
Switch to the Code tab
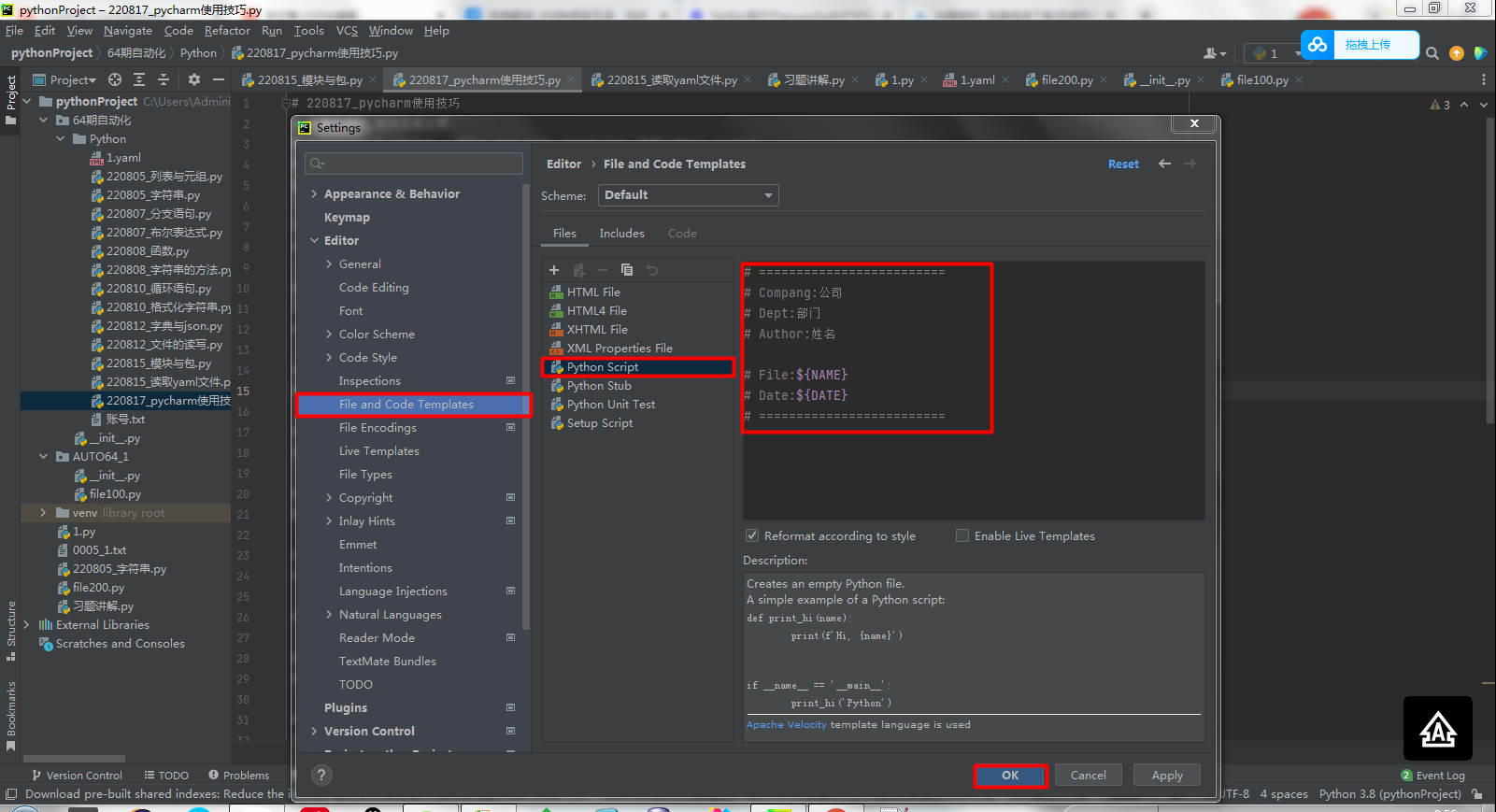(682, 234)
